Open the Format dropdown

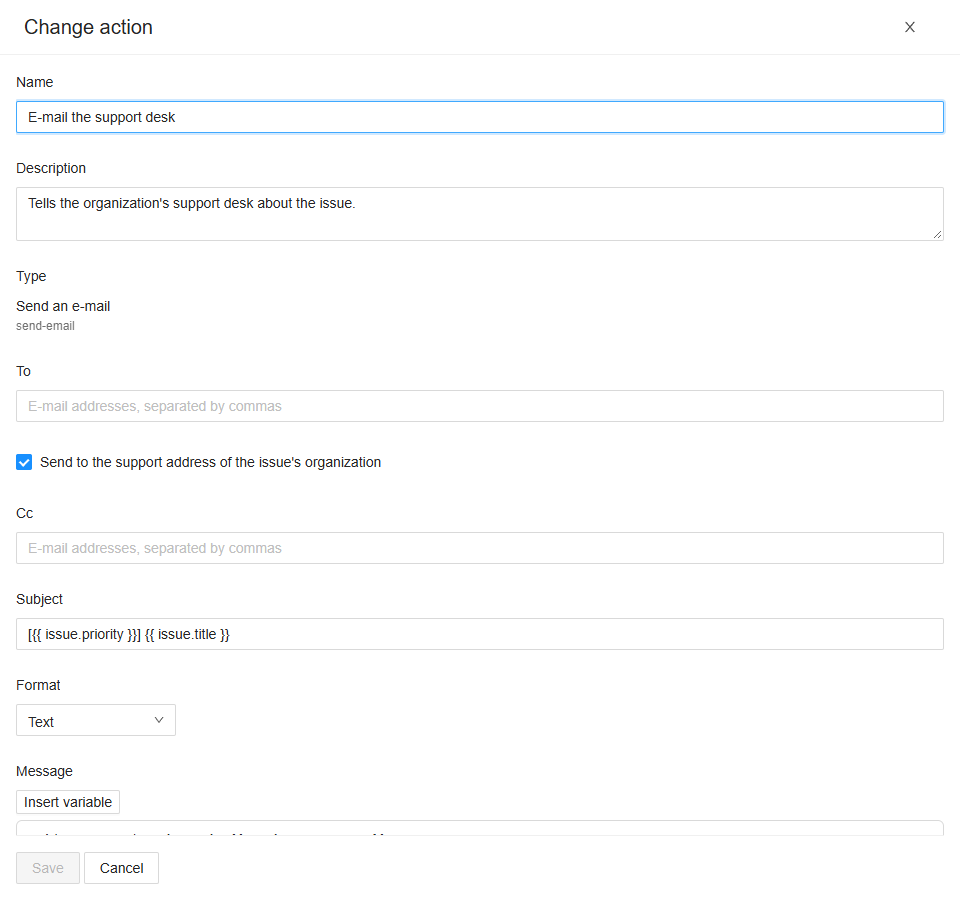coord(96,720)
